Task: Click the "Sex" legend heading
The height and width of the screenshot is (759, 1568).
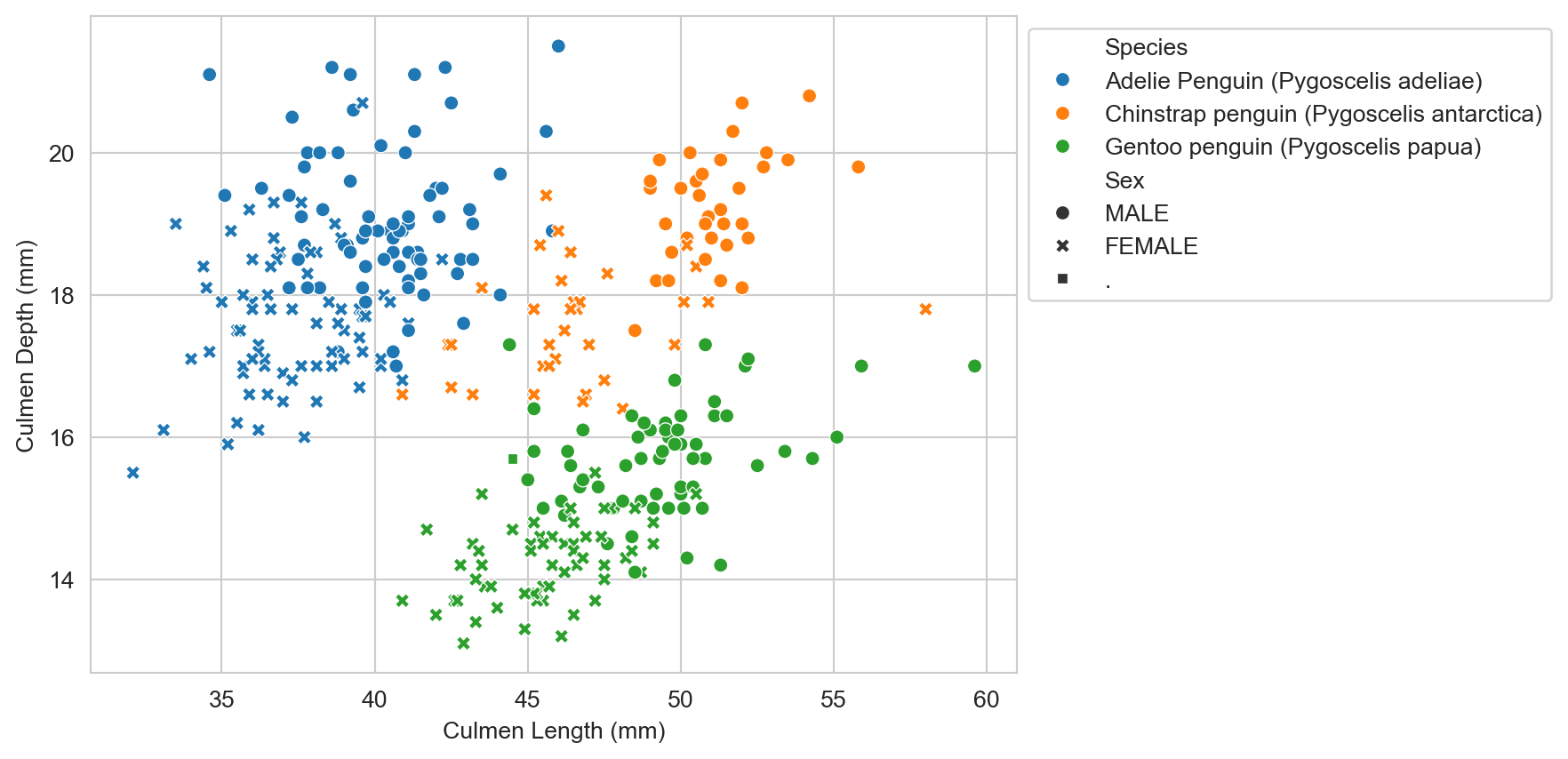Action: [x=1124, y=180]
